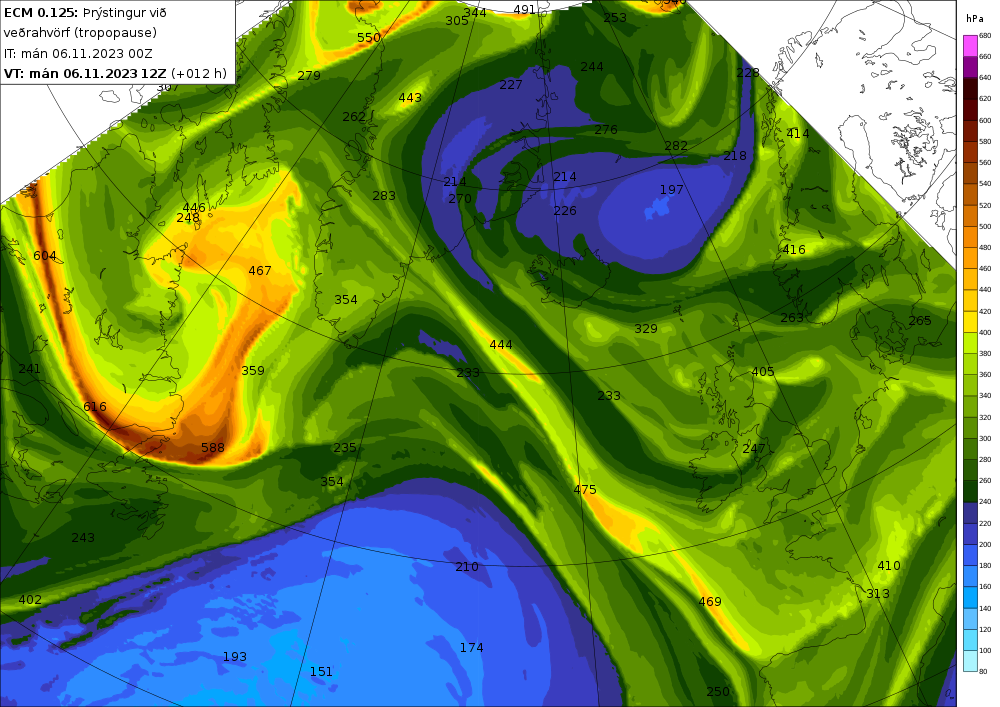The width and height of the screenshot is (1000, 707).
Task: Click the map value 588
Action: pyautogui.click(x=213, y=448)
